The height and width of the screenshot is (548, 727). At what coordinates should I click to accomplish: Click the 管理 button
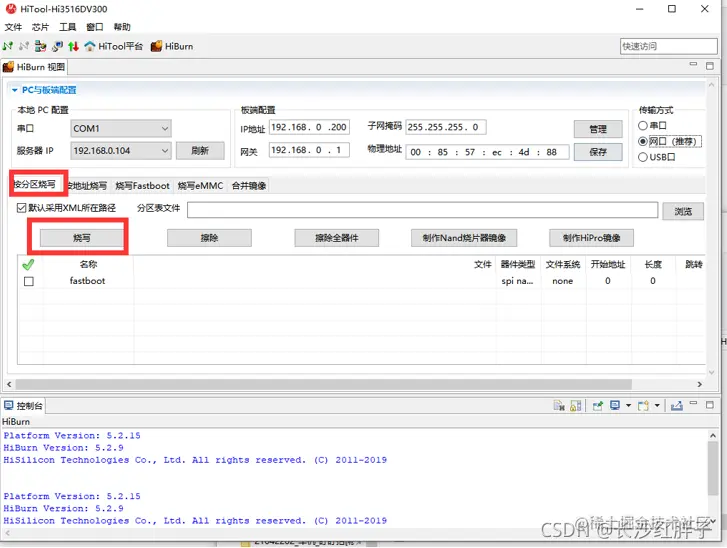click(x=598, y=129)
